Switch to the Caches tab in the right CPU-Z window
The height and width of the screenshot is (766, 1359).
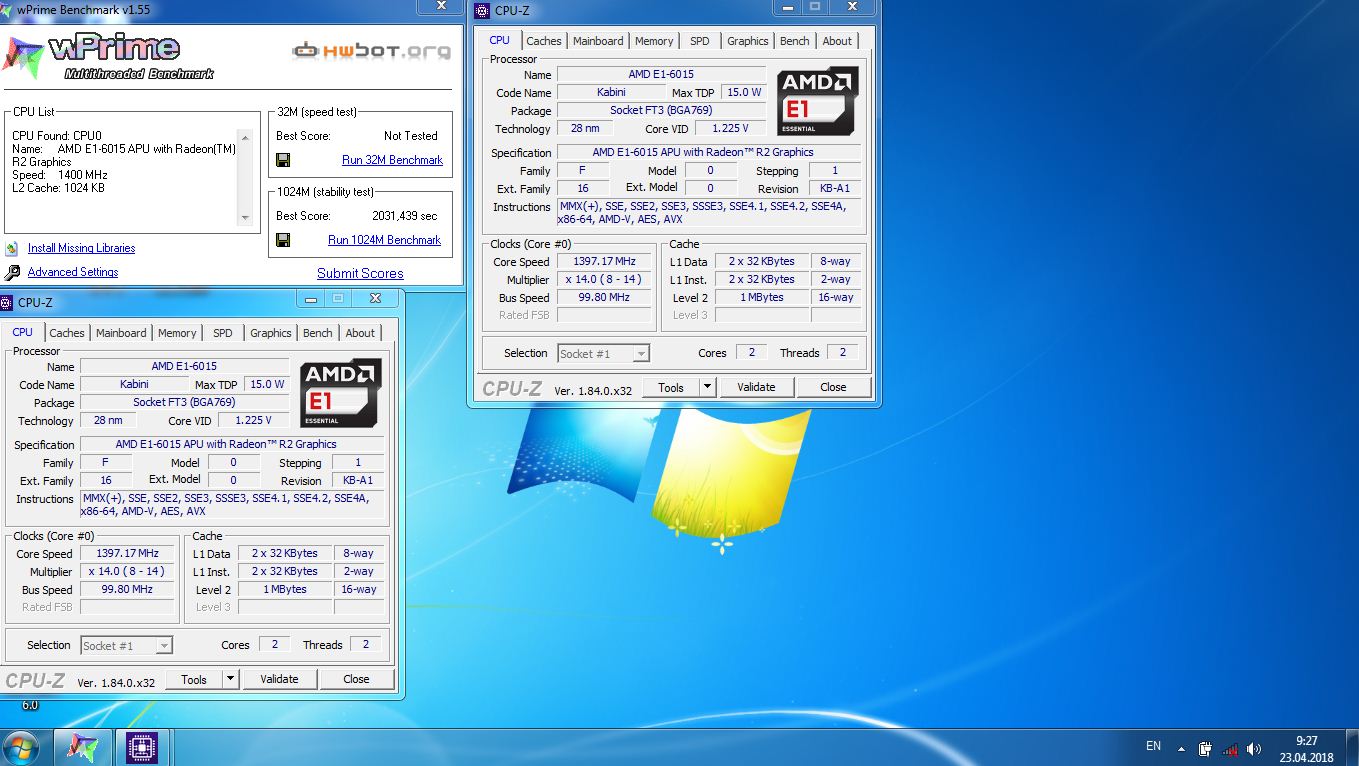click(x=544, y=41)
